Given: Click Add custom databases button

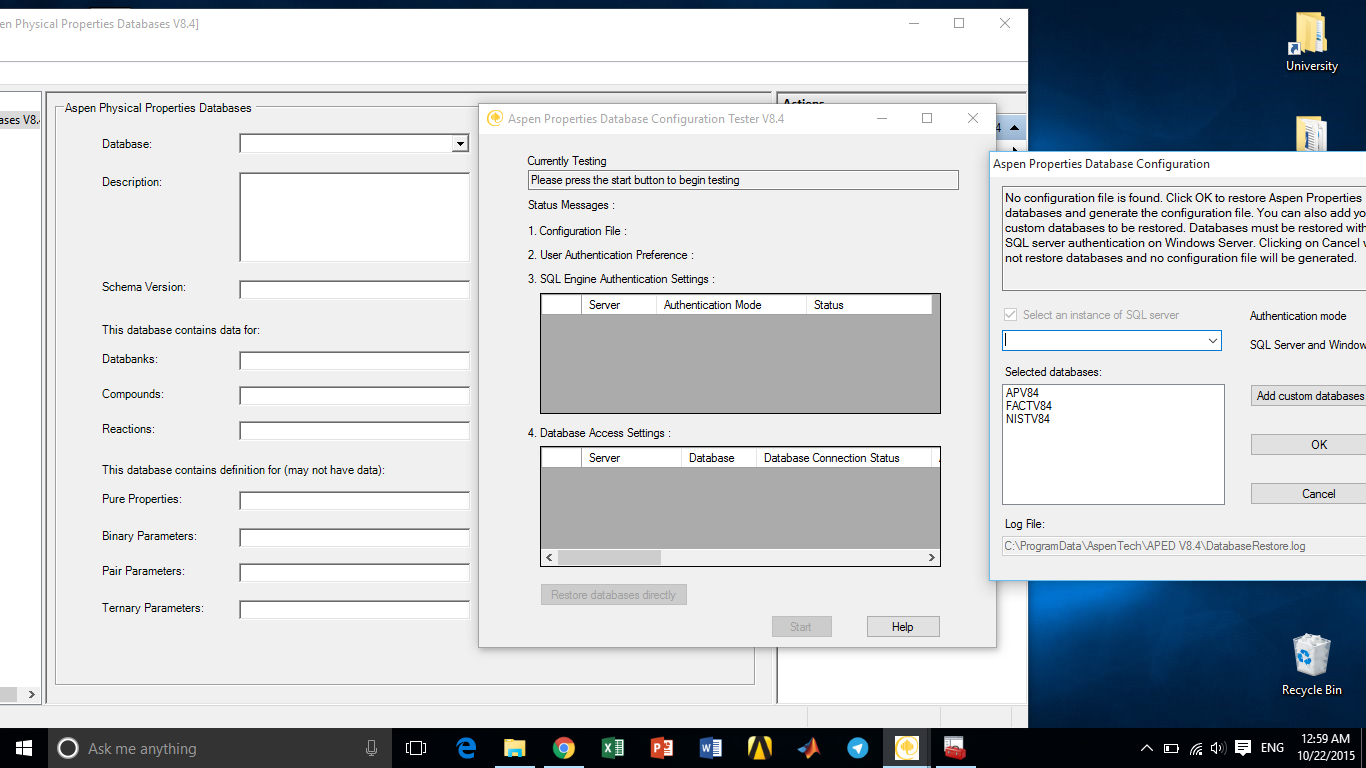Looking at the screenshot, I should pos(1309,396).
